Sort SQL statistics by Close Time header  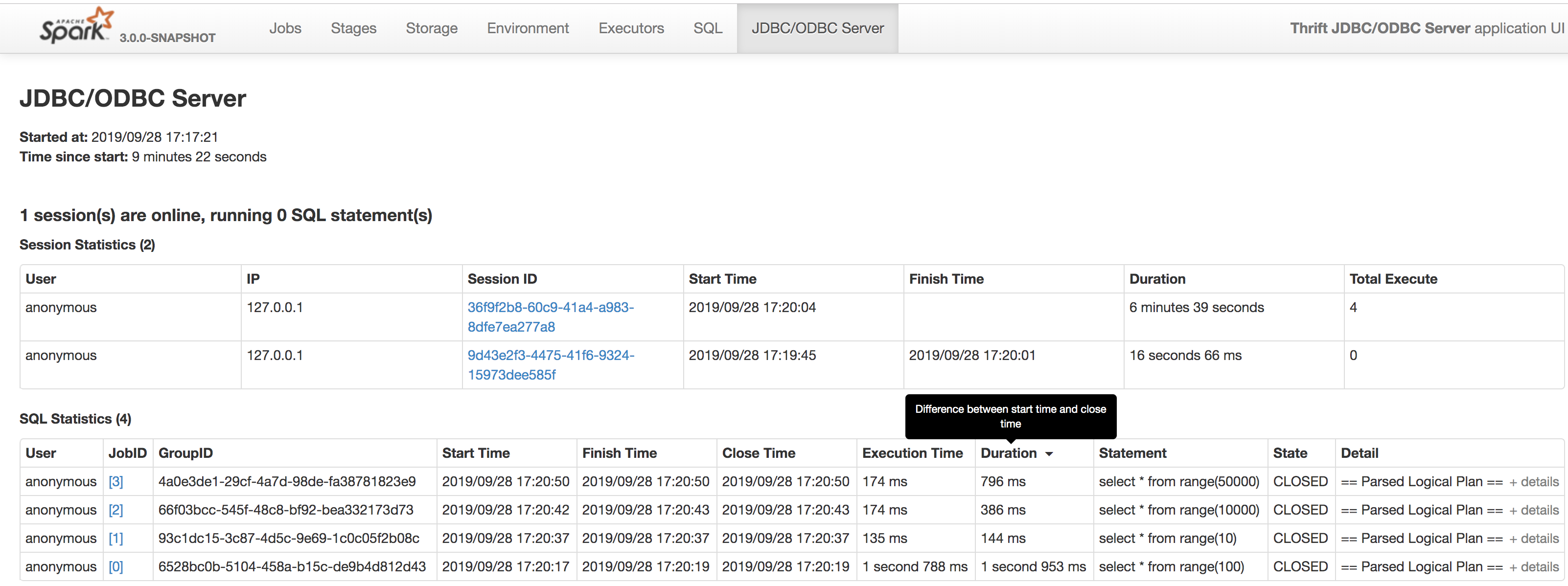point(758,453)
